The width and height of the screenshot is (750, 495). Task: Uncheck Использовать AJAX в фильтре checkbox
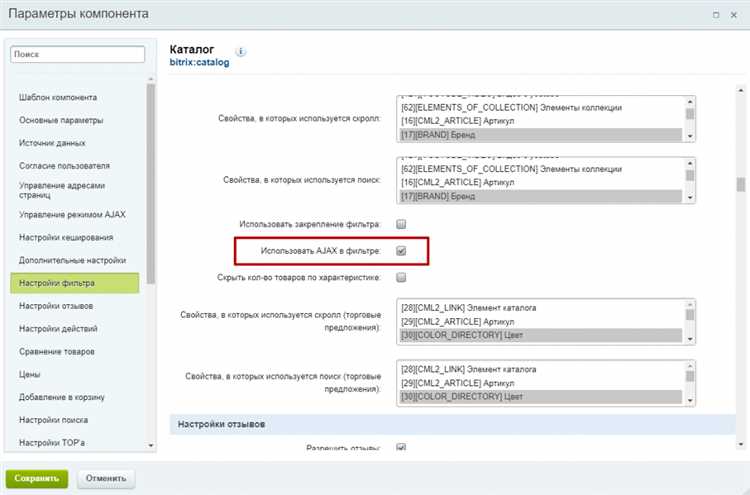401,251
